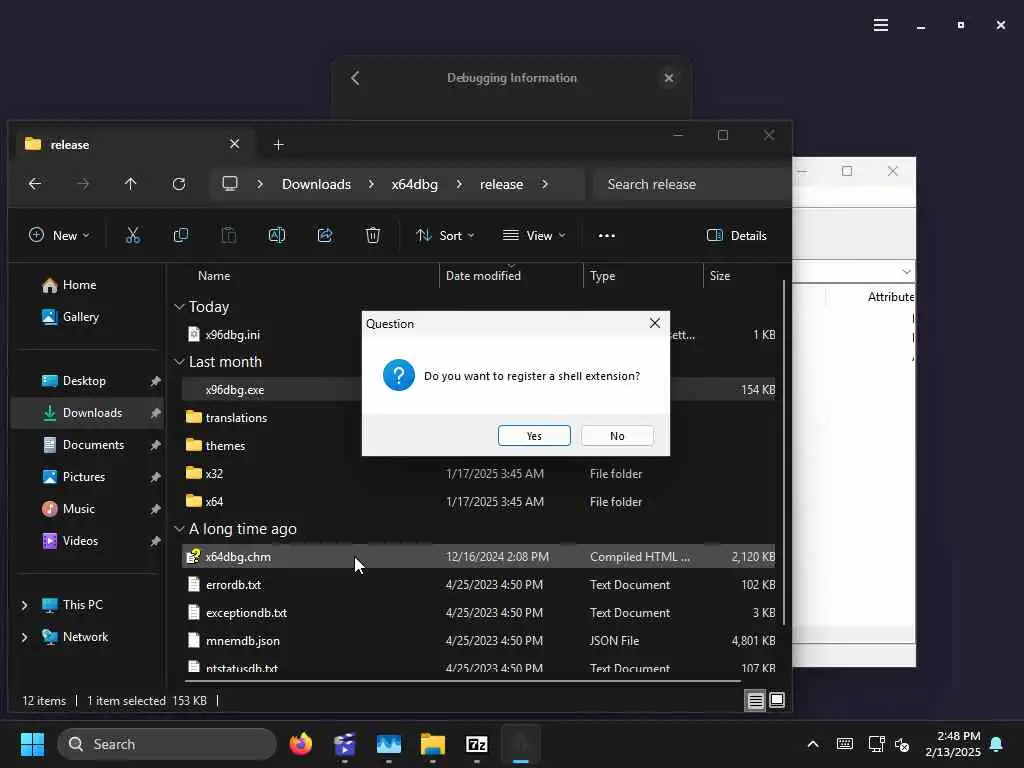Select Downloads in the address breadcrumb
Screen dimensions: 1024x768
pyautogui.click(x=316, y=184)
